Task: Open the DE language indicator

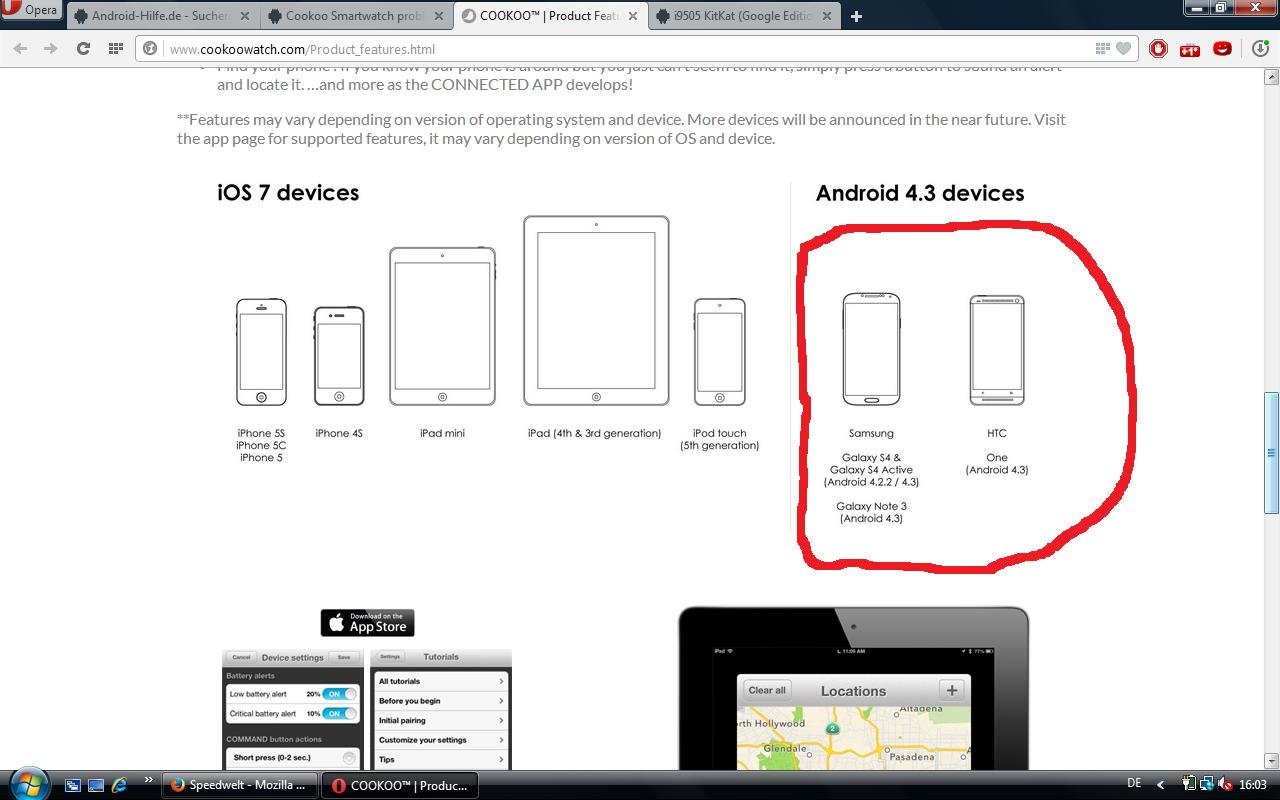Action: (x=1134, y=784)
